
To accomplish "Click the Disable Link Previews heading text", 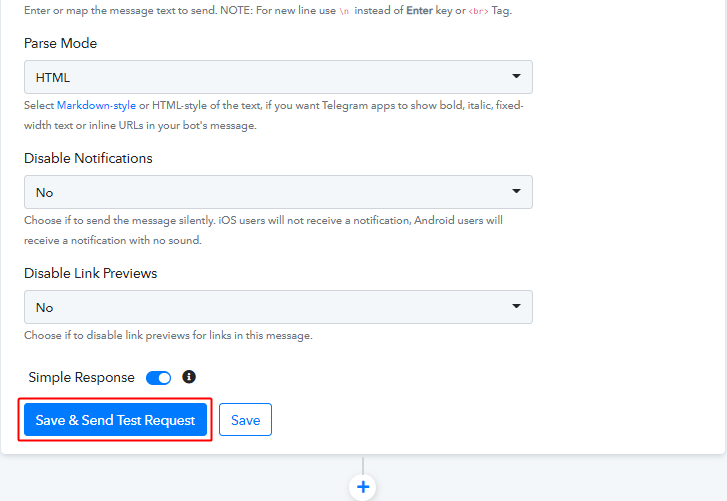I will 90,273.
